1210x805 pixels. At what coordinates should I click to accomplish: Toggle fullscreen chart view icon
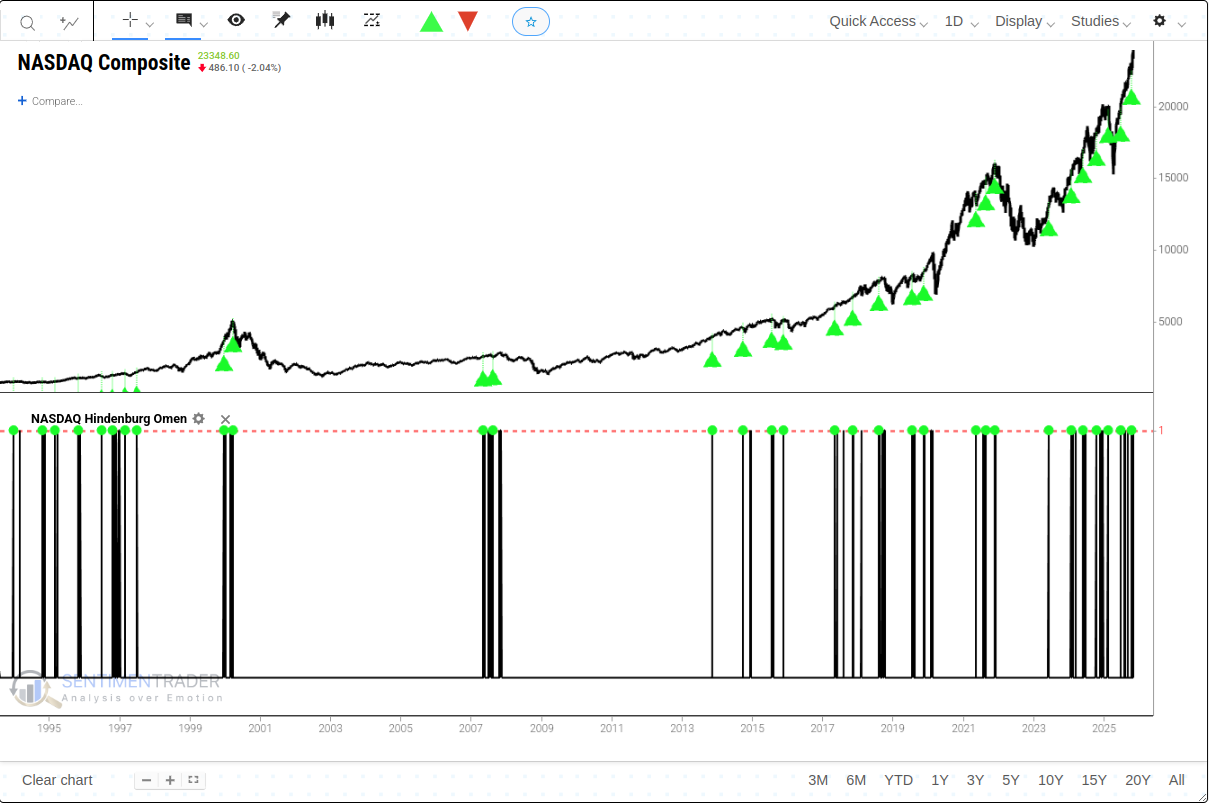[x=194, y=780]
